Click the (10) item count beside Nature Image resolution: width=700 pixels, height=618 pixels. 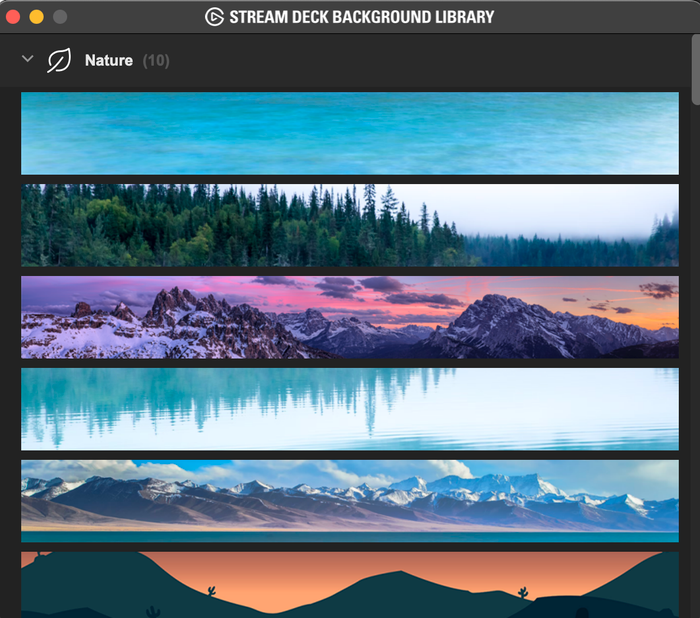click(156, 60)
